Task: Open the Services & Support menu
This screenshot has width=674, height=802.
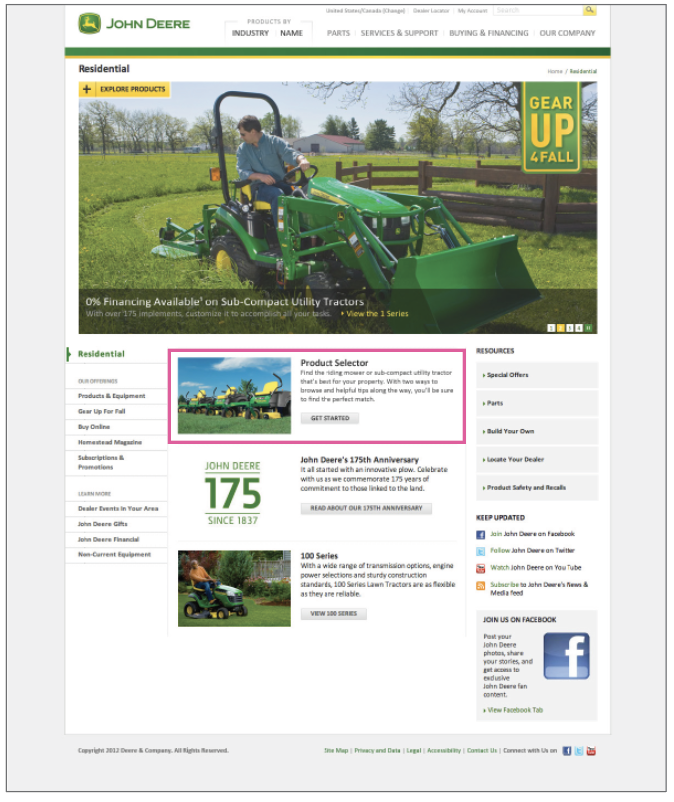Action: pyautogui.click(x=399, y=33)
